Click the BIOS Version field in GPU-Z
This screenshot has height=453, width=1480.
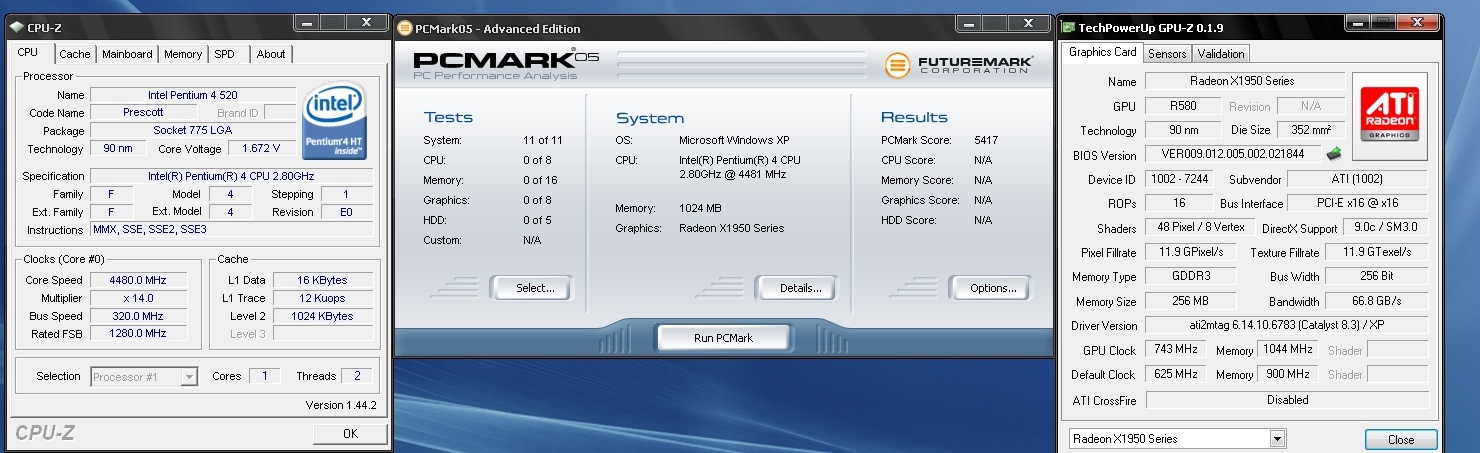click(1233, 155)
